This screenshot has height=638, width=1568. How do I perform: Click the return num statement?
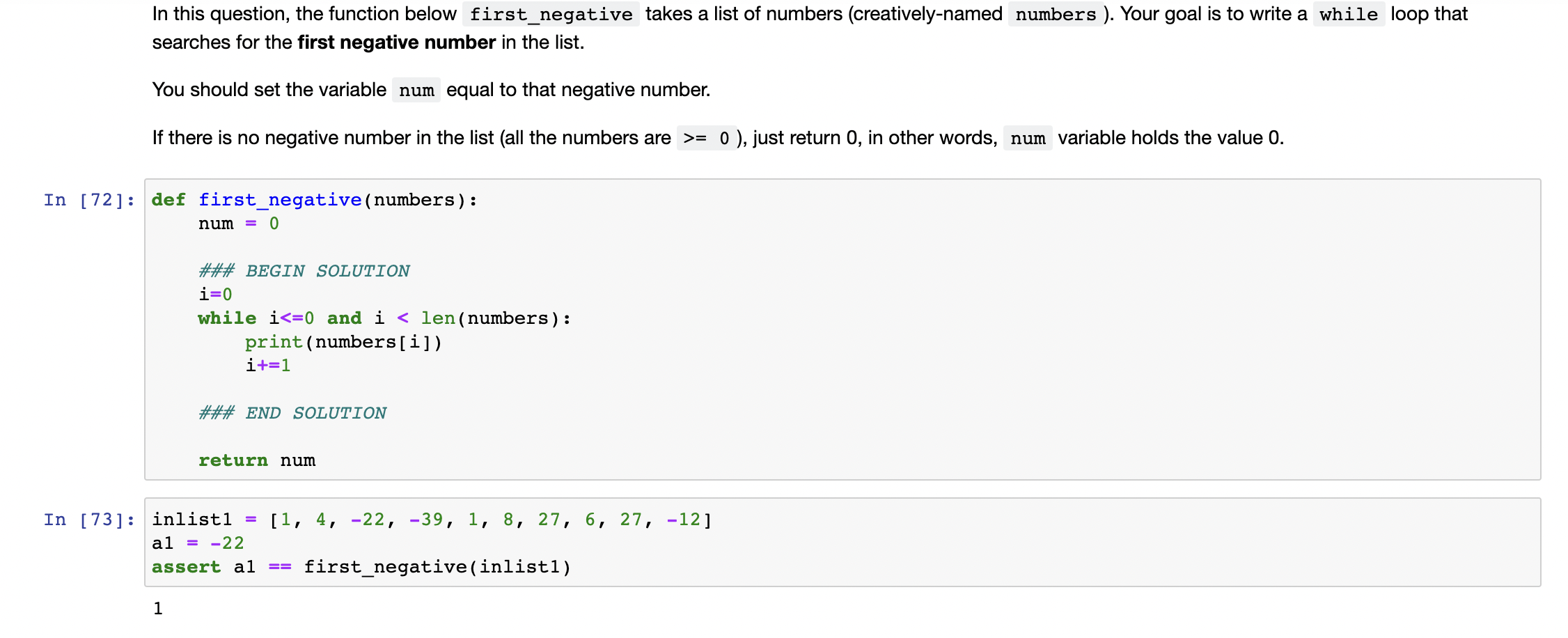[256, 460]
